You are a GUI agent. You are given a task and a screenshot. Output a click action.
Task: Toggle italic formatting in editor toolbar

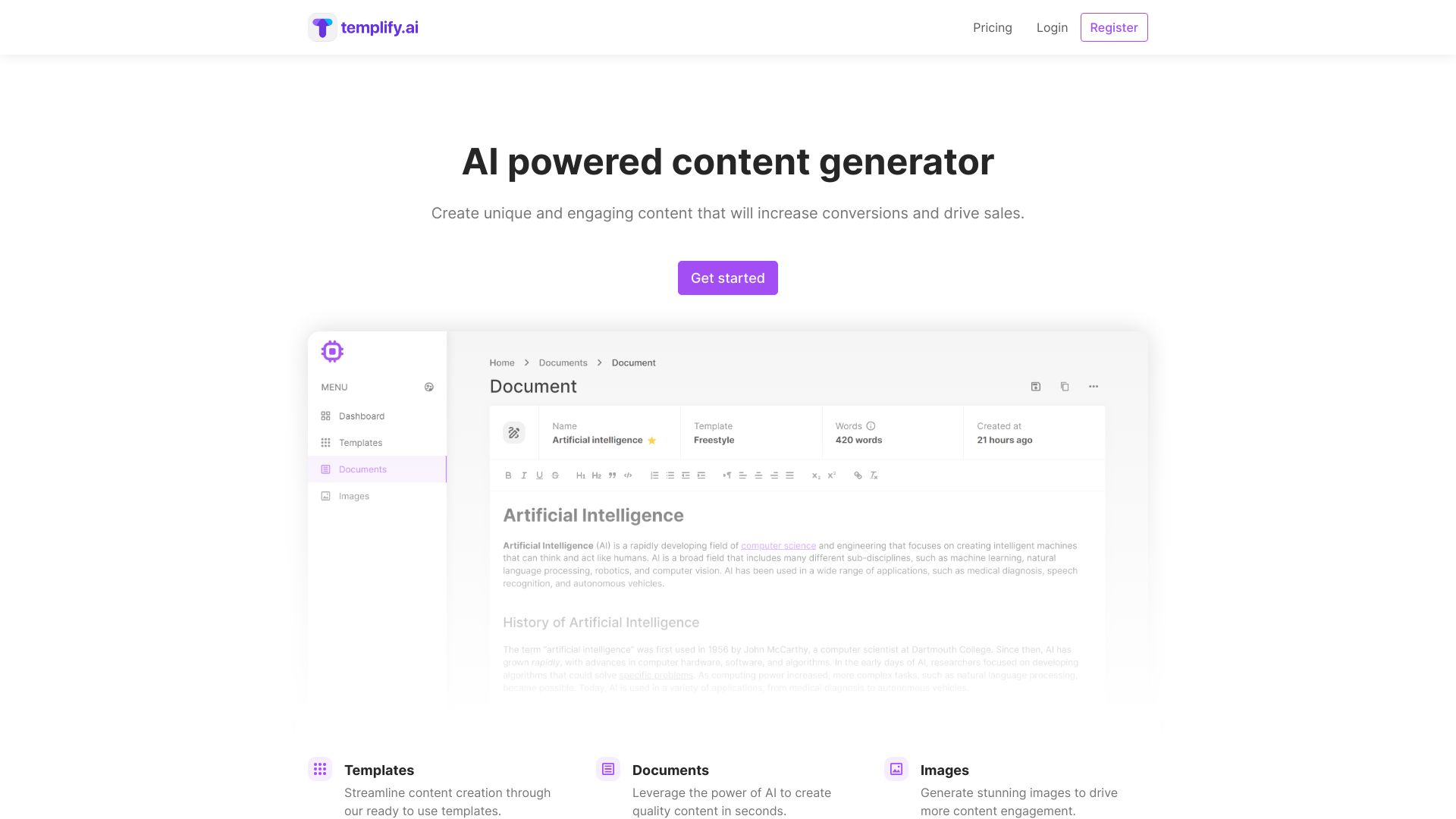(x=524, y=475)
